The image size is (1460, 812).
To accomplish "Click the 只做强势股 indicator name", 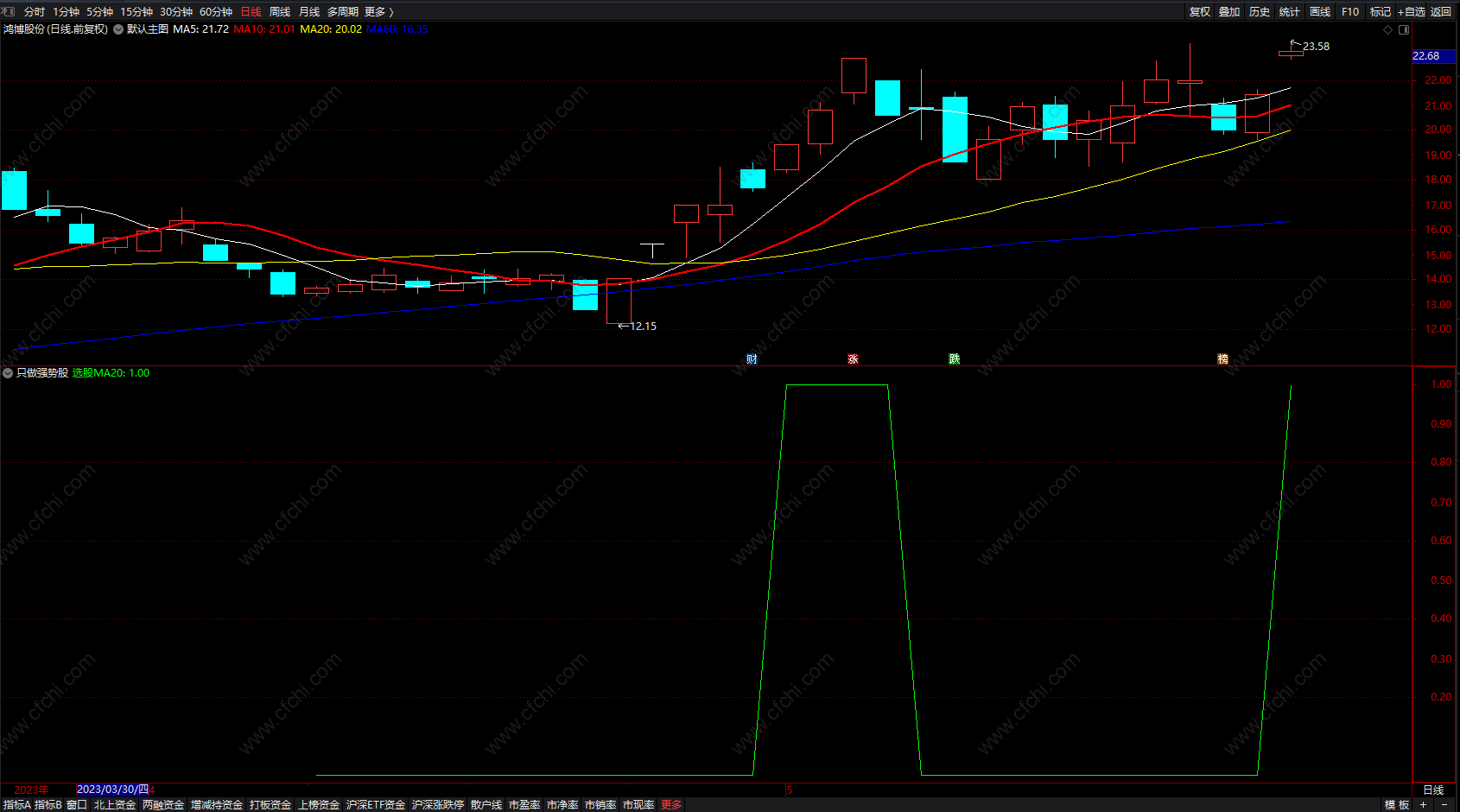I will (x=42, y=373).
